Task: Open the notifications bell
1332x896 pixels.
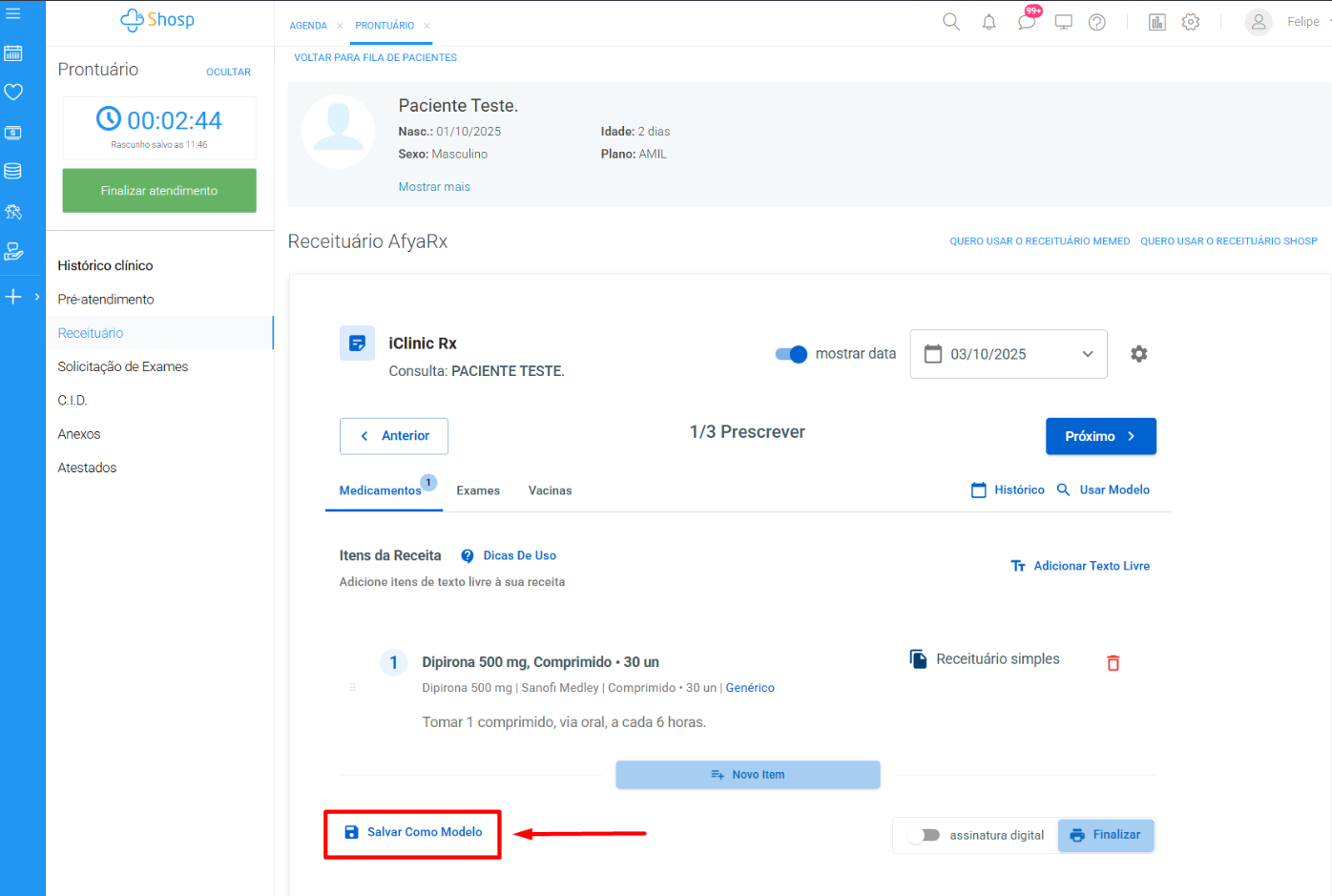Action: 989,22
